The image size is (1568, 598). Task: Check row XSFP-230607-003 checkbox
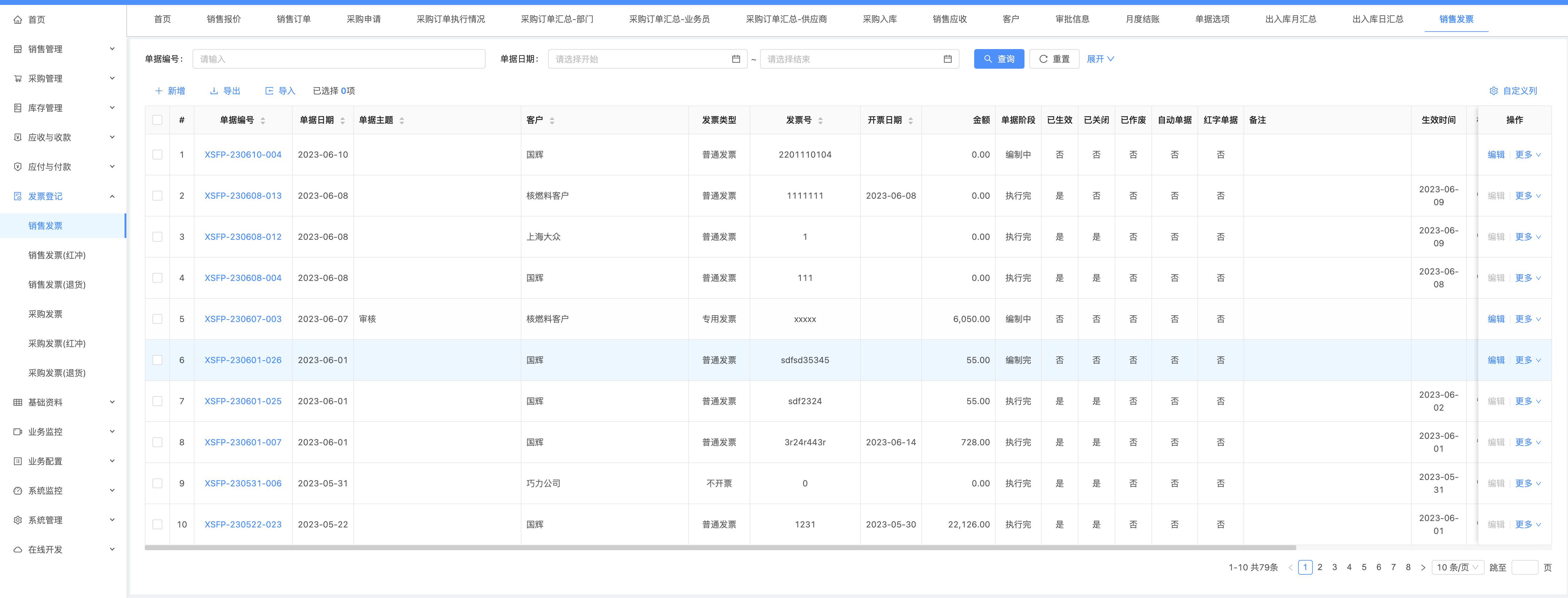[x=158, y=319]
